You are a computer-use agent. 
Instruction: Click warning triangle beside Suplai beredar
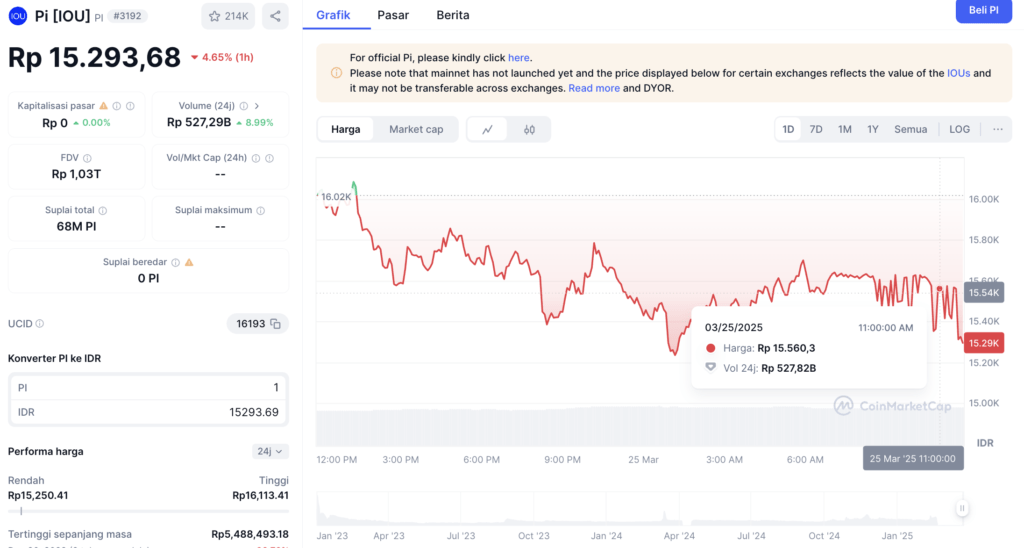point(189,263)
